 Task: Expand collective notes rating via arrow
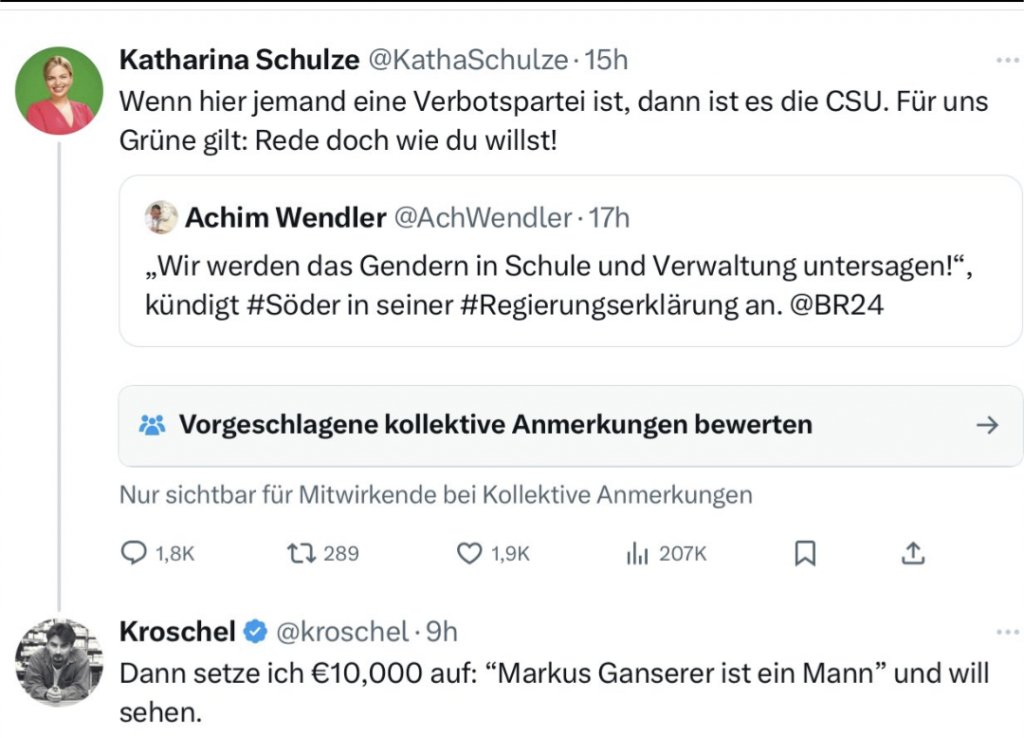(x=987, y=425)
